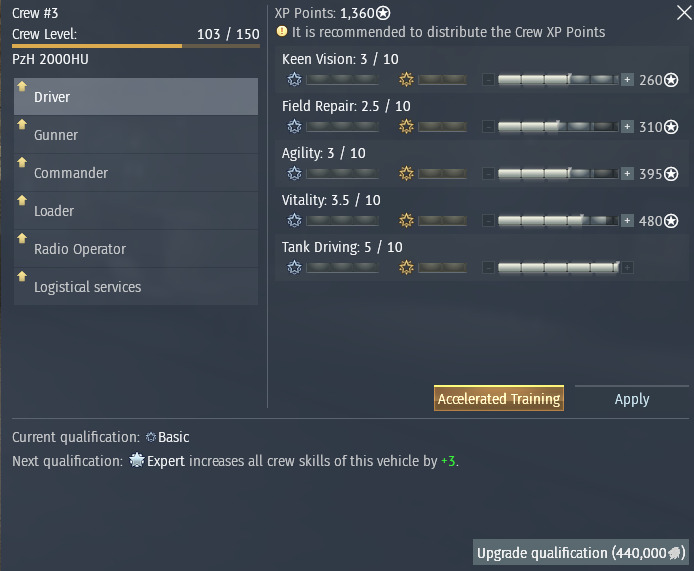Select the Driver crew category
Viewport: 694px width, 571px height.
pyautogui.click(x=136, y=96)
